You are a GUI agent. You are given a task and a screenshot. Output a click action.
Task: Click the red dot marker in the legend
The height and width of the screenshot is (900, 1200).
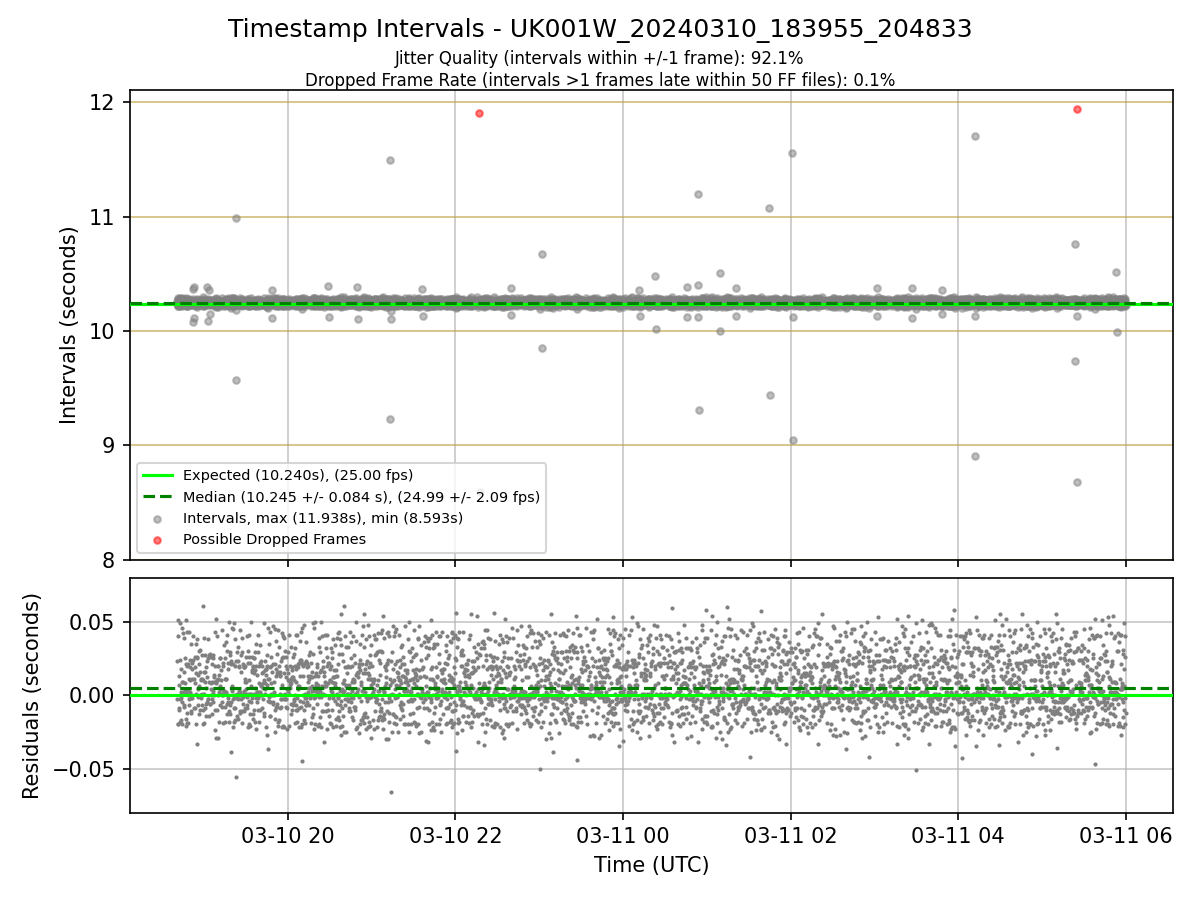(158, 539)
